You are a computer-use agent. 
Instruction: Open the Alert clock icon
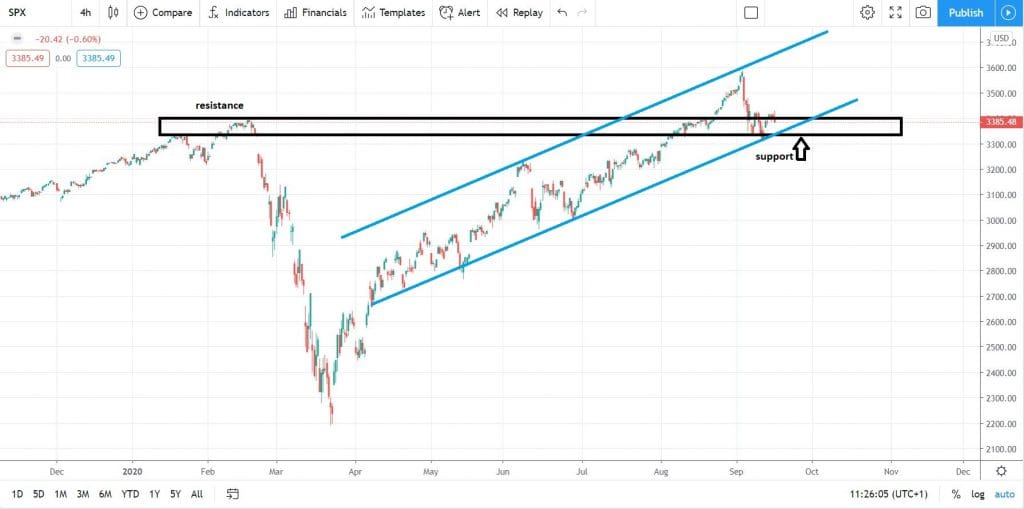[x=447, y=13]
